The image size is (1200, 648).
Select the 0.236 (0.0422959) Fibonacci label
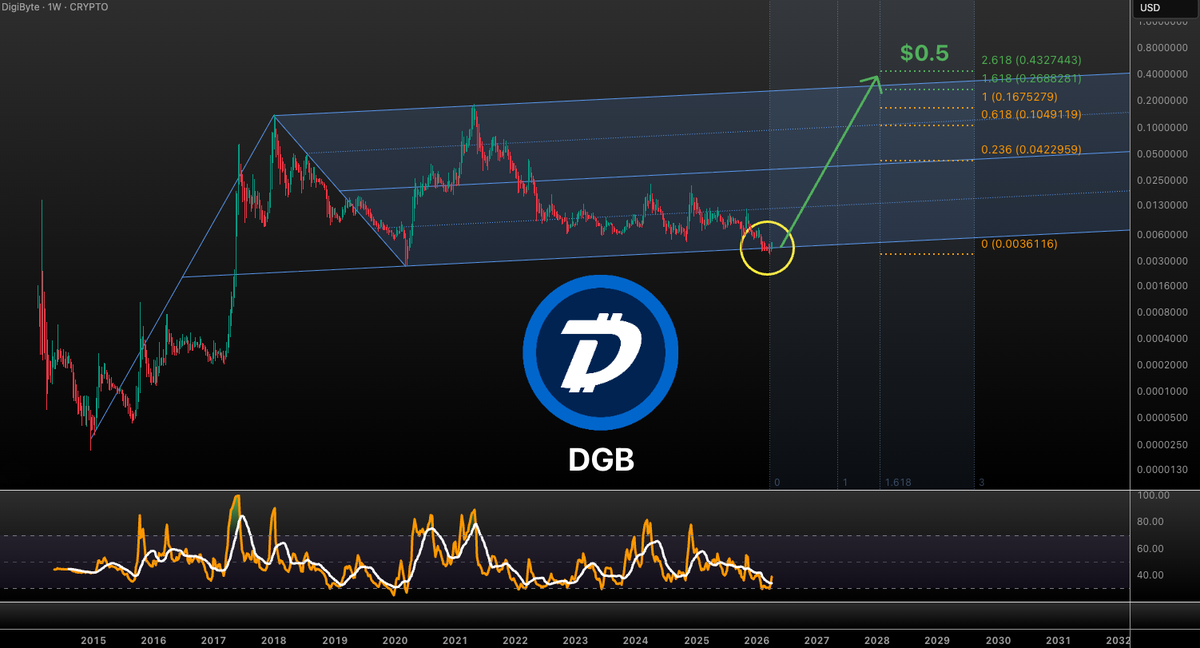(x=1031, y=149)
